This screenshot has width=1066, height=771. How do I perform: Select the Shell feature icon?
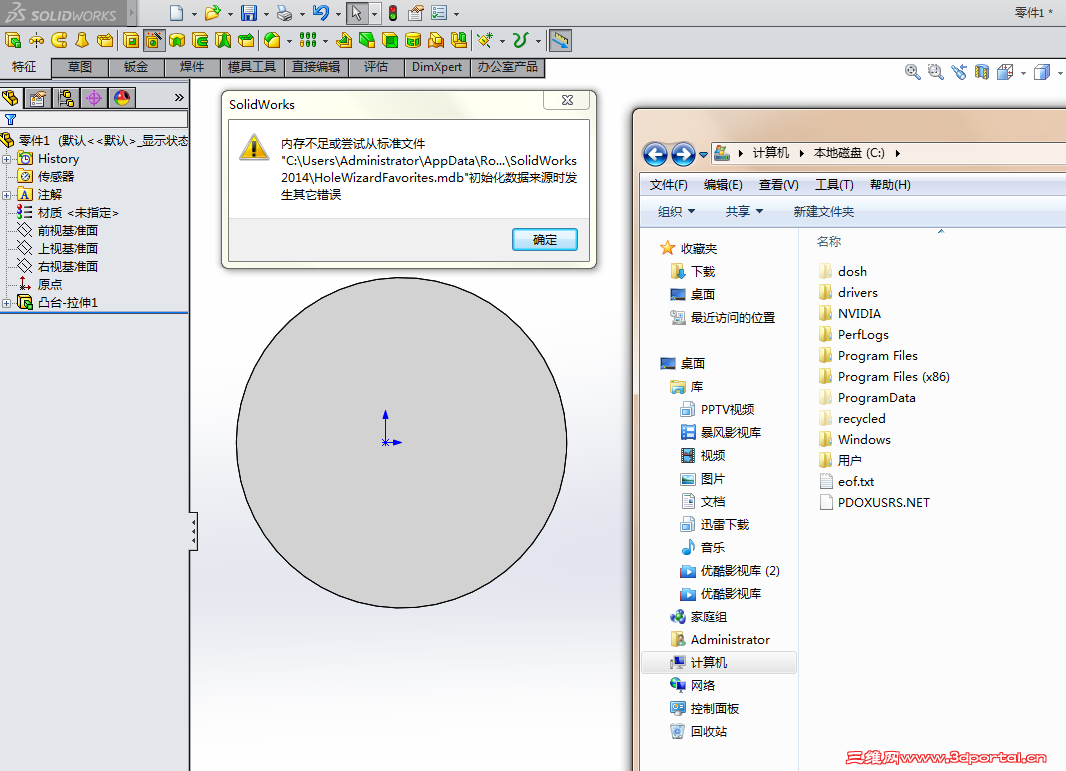click(x=390, y=41)
